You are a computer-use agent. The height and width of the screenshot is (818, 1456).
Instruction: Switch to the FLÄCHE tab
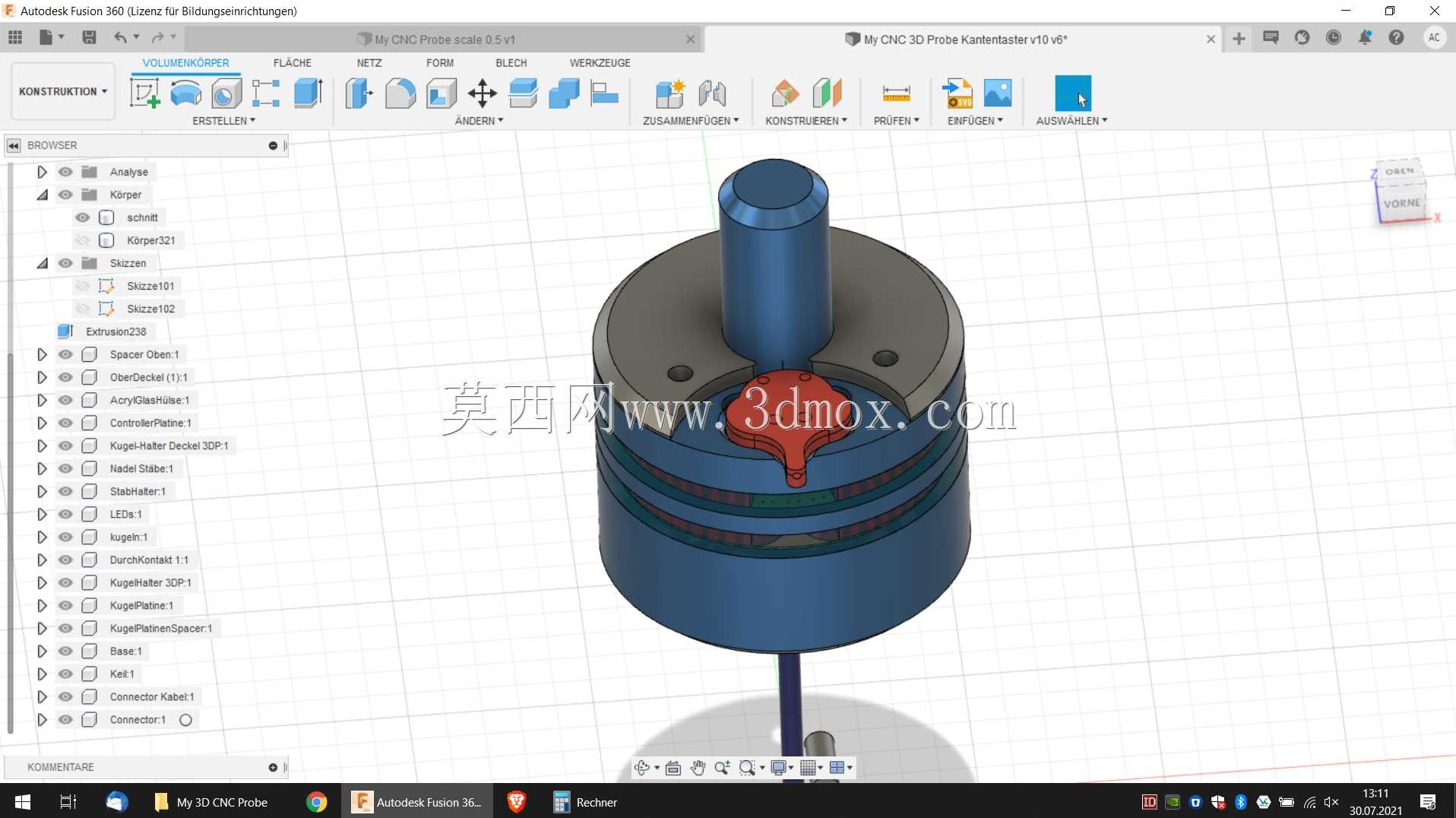click(x=293, y=63)
